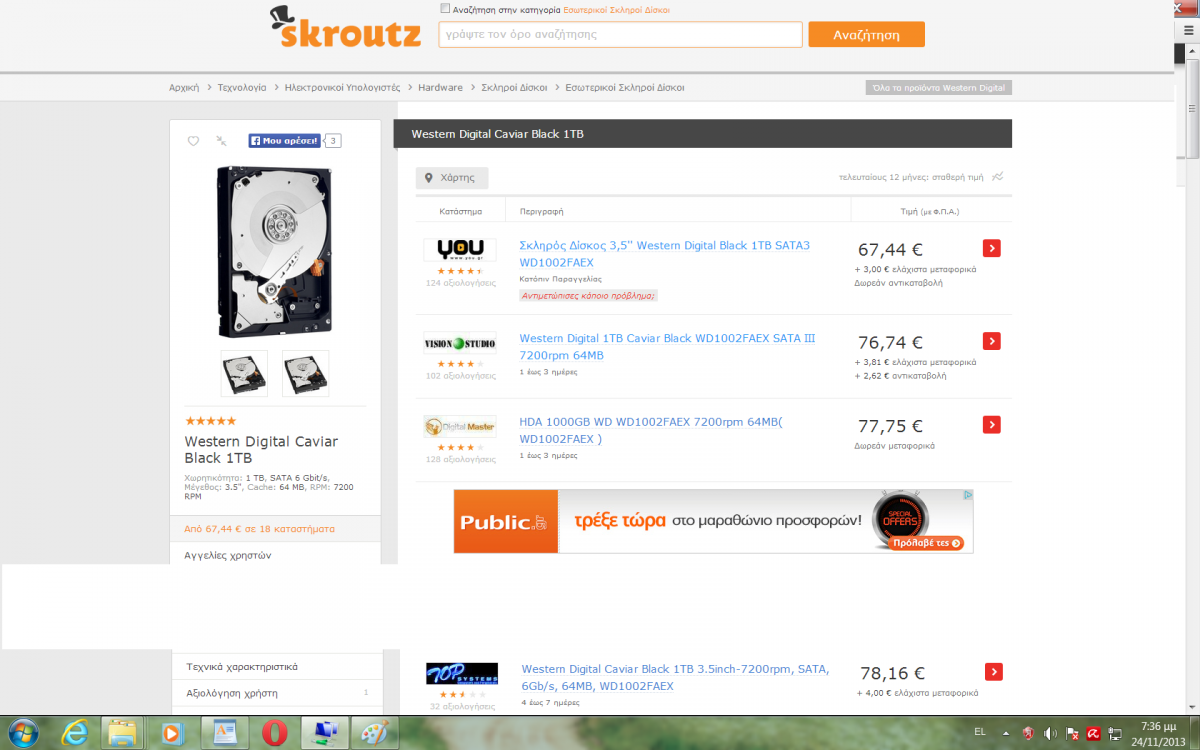Toggle 'Αναζήτηση στην κατηγορία' checkbox
Screen dimensions: 1200x750
[x=445, y=9]
